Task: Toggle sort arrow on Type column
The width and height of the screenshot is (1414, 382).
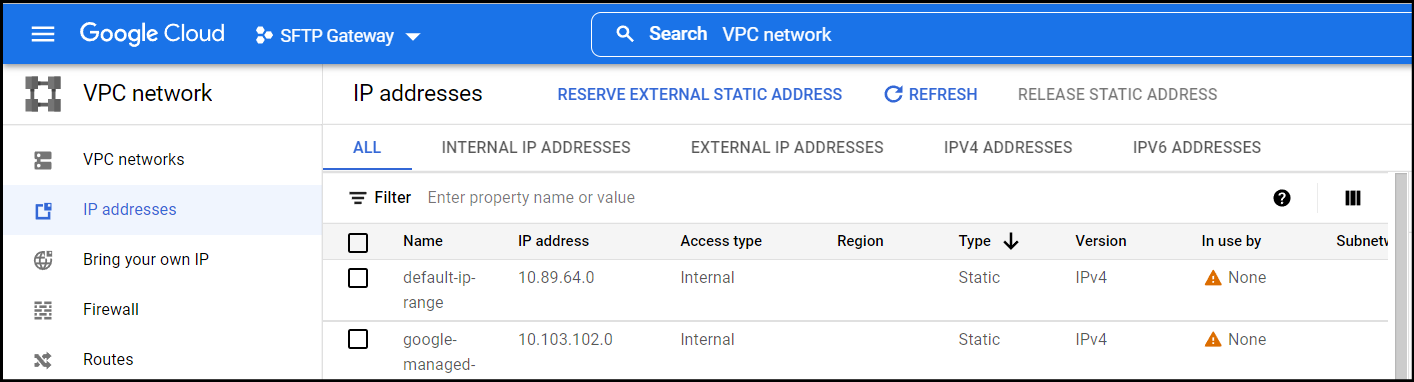Action: coord(1010,241)
